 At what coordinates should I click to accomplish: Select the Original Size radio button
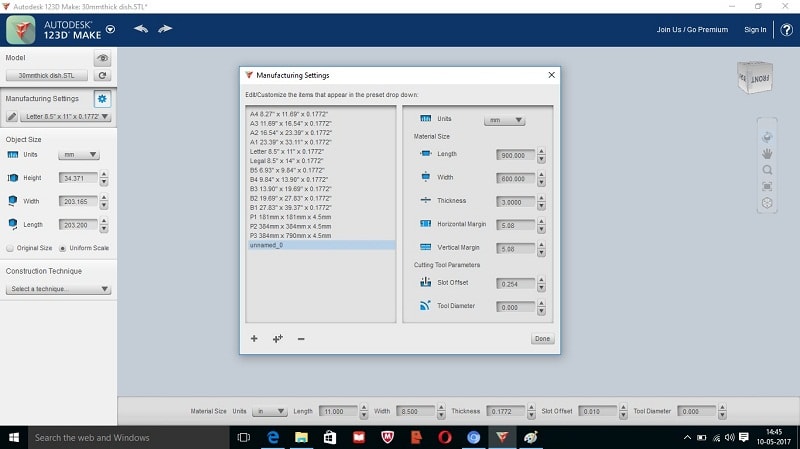(10, 248)
